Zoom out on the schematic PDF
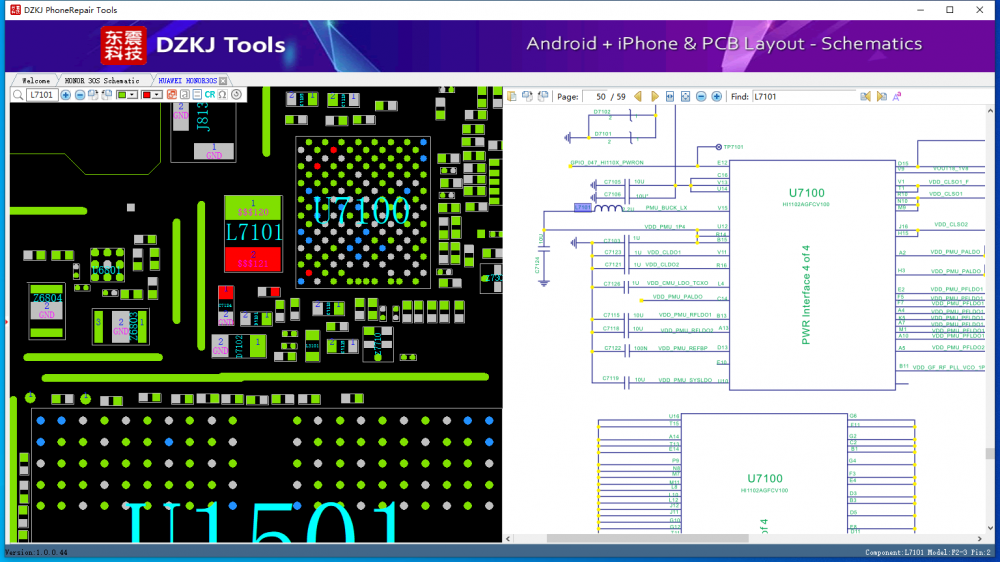The height and width of the screenshot is (562, 1000). 701,97
